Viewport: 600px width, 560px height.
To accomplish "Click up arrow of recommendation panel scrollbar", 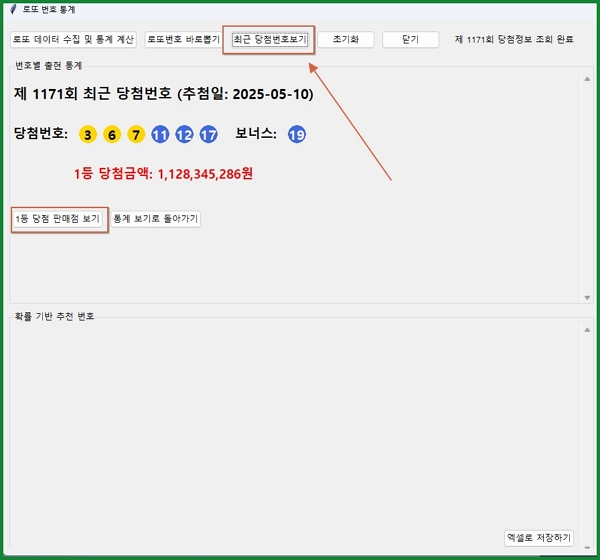I will [x=587, y=330].
